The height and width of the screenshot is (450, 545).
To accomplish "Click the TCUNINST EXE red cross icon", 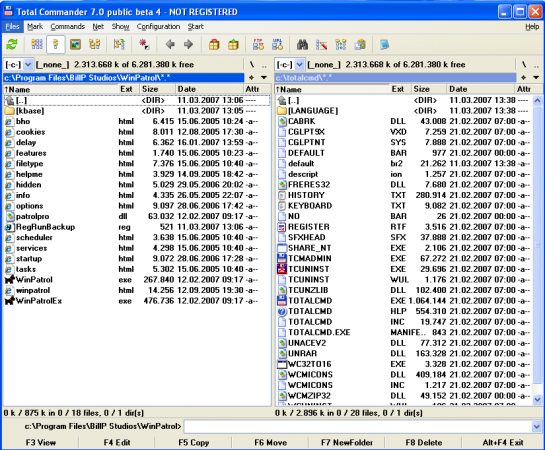I will pos(282,269).
